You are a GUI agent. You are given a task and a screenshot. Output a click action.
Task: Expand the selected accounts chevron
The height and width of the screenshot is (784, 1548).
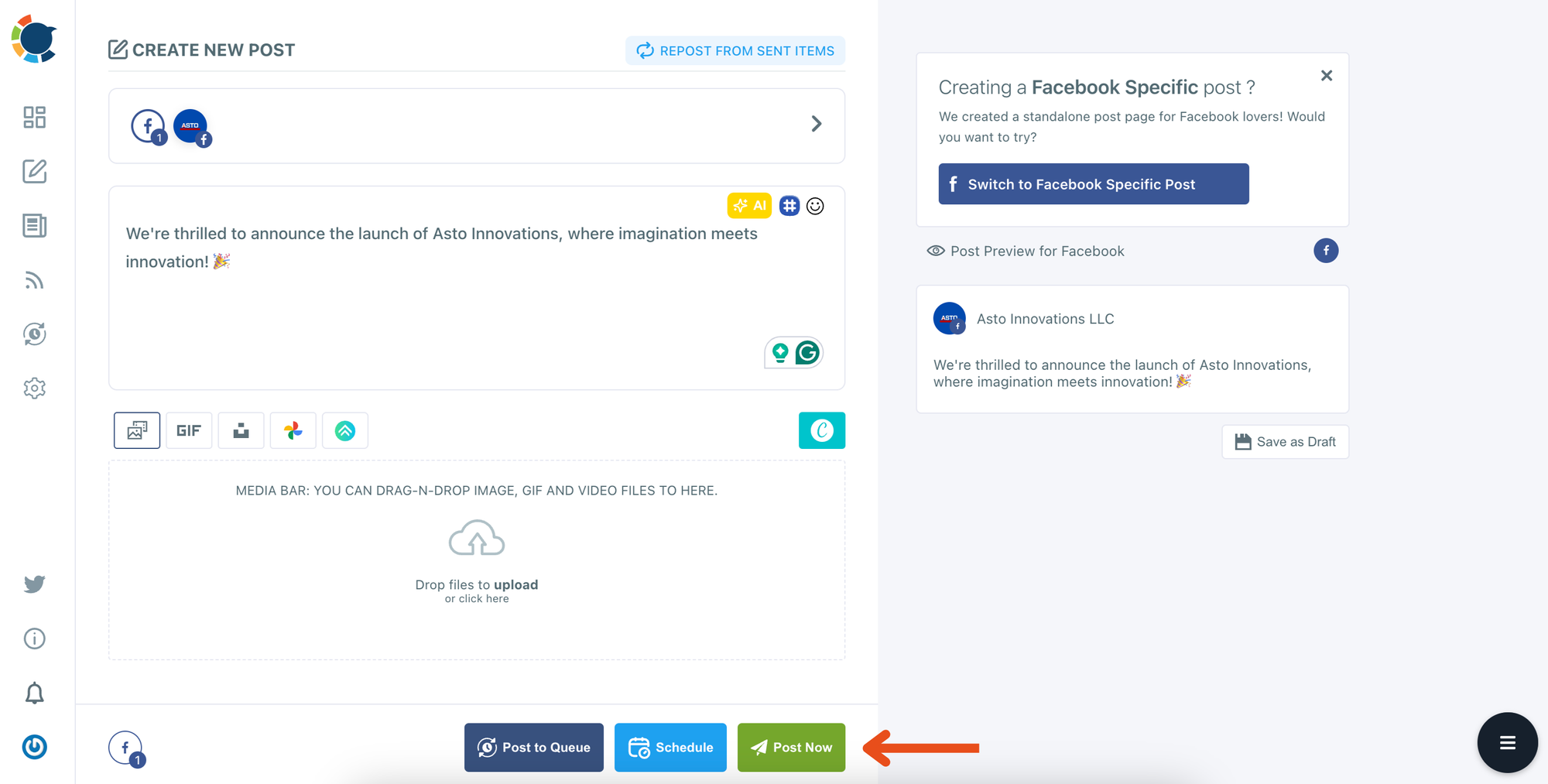tap(816, 124)
